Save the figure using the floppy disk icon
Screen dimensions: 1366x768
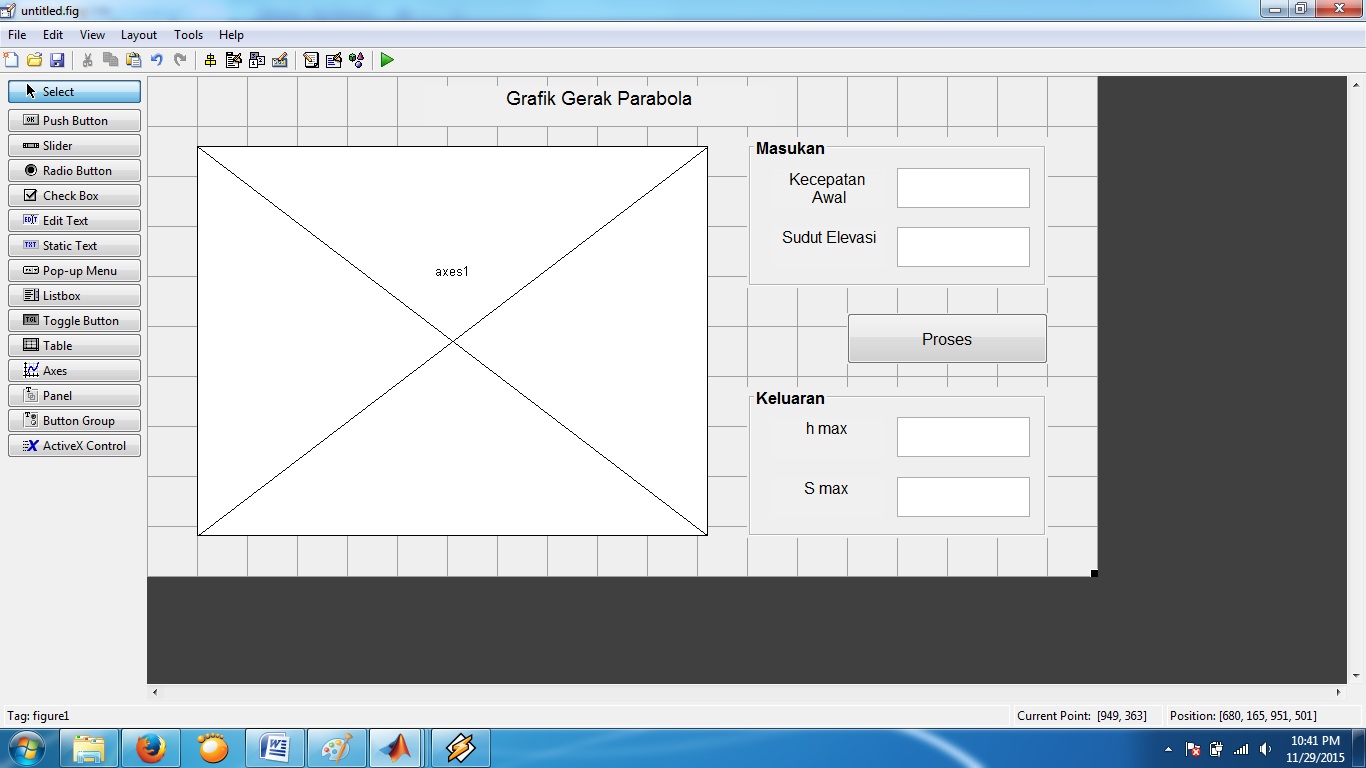(57, 60)
